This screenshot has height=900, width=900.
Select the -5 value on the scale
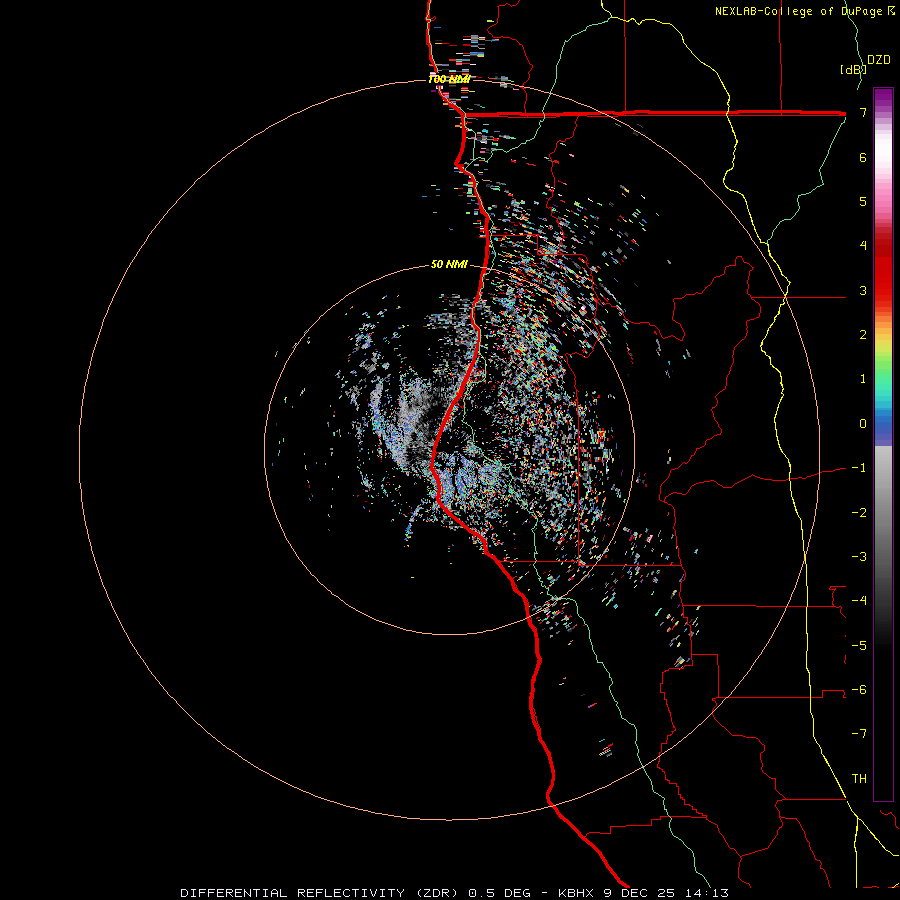click(x=859, y=646)
